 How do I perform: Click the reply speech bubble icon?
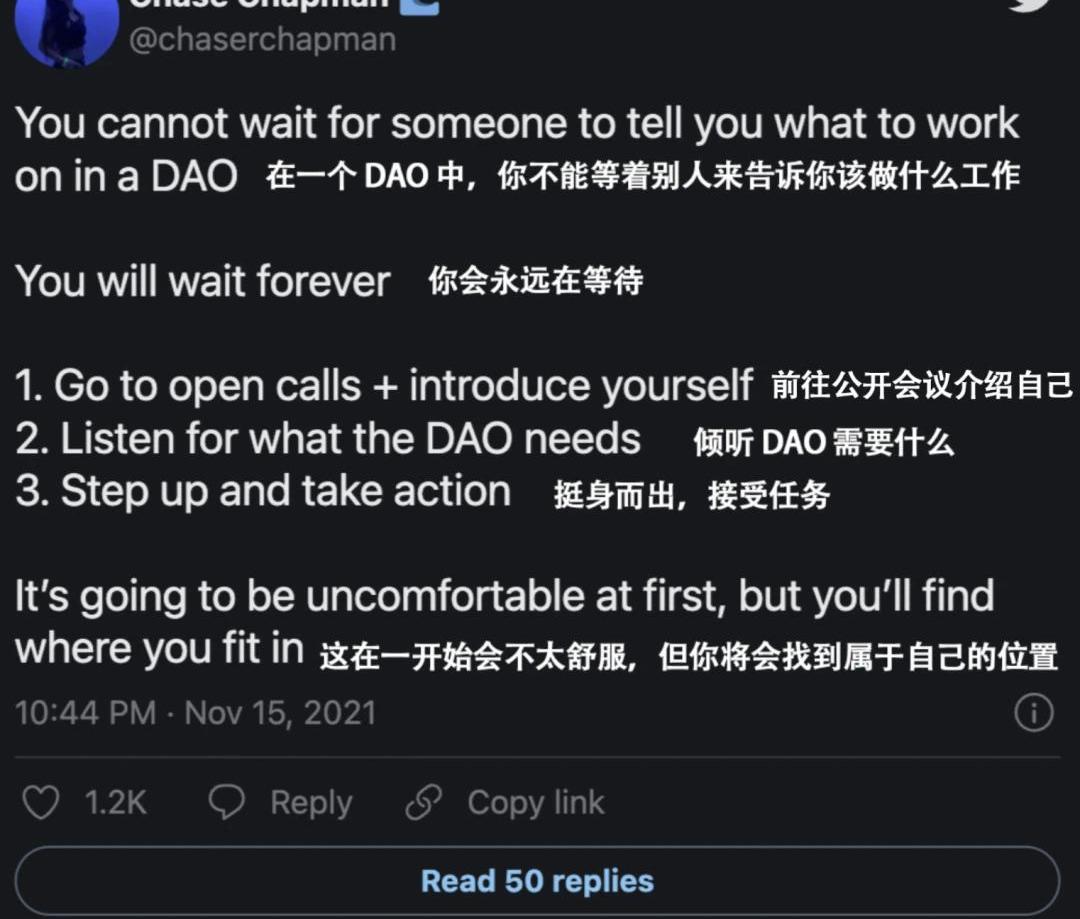point(227,802)
